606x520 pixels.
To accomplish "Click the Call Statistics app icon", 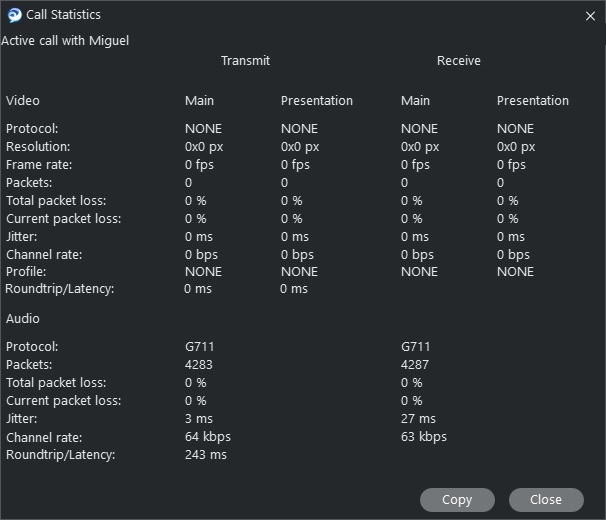I will click(14, 15).
